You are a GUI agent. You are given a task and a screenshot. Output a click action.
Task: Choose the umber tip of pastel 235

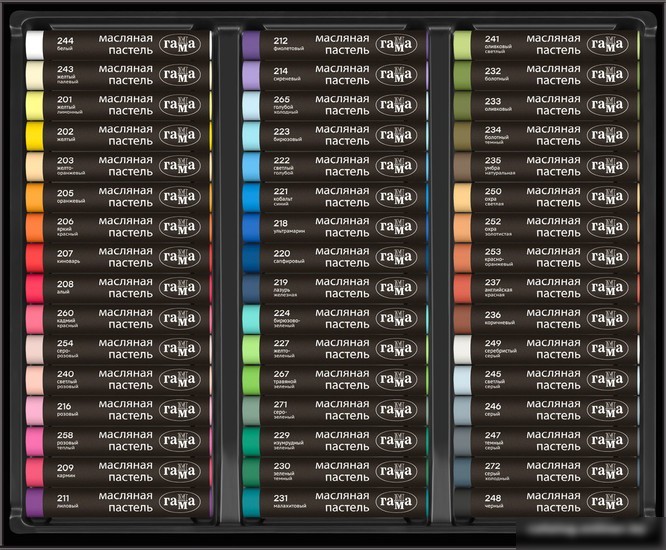pyautogui.click(x=463, y=166)
